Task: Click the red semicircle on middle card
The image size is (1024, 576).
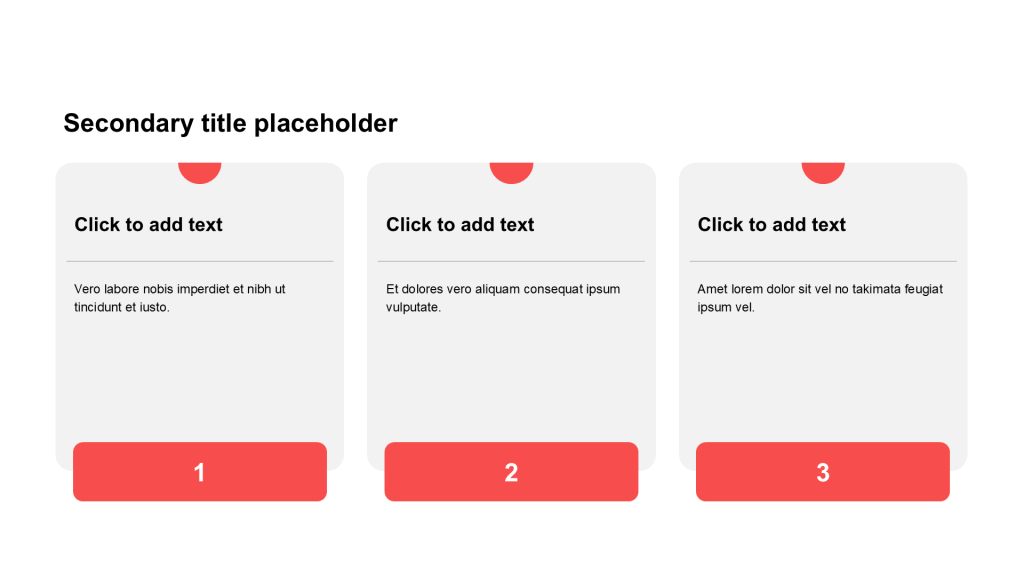Action: (x=511, y=172)
